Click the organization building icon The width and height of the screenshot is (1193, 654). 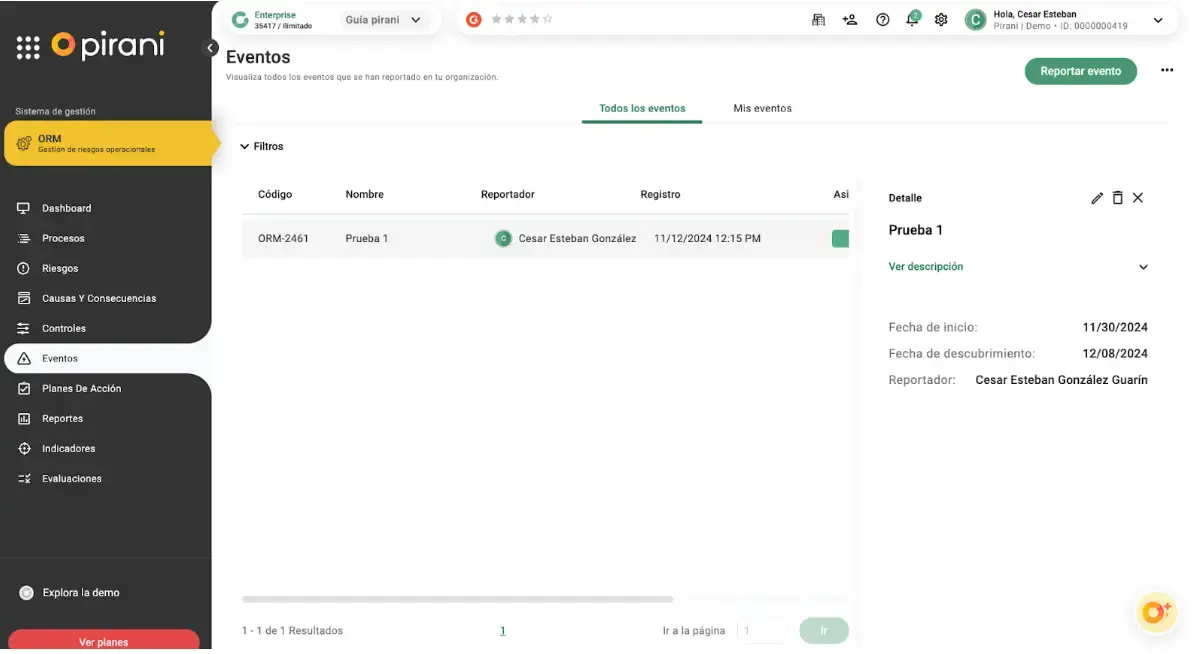[818, 20]
